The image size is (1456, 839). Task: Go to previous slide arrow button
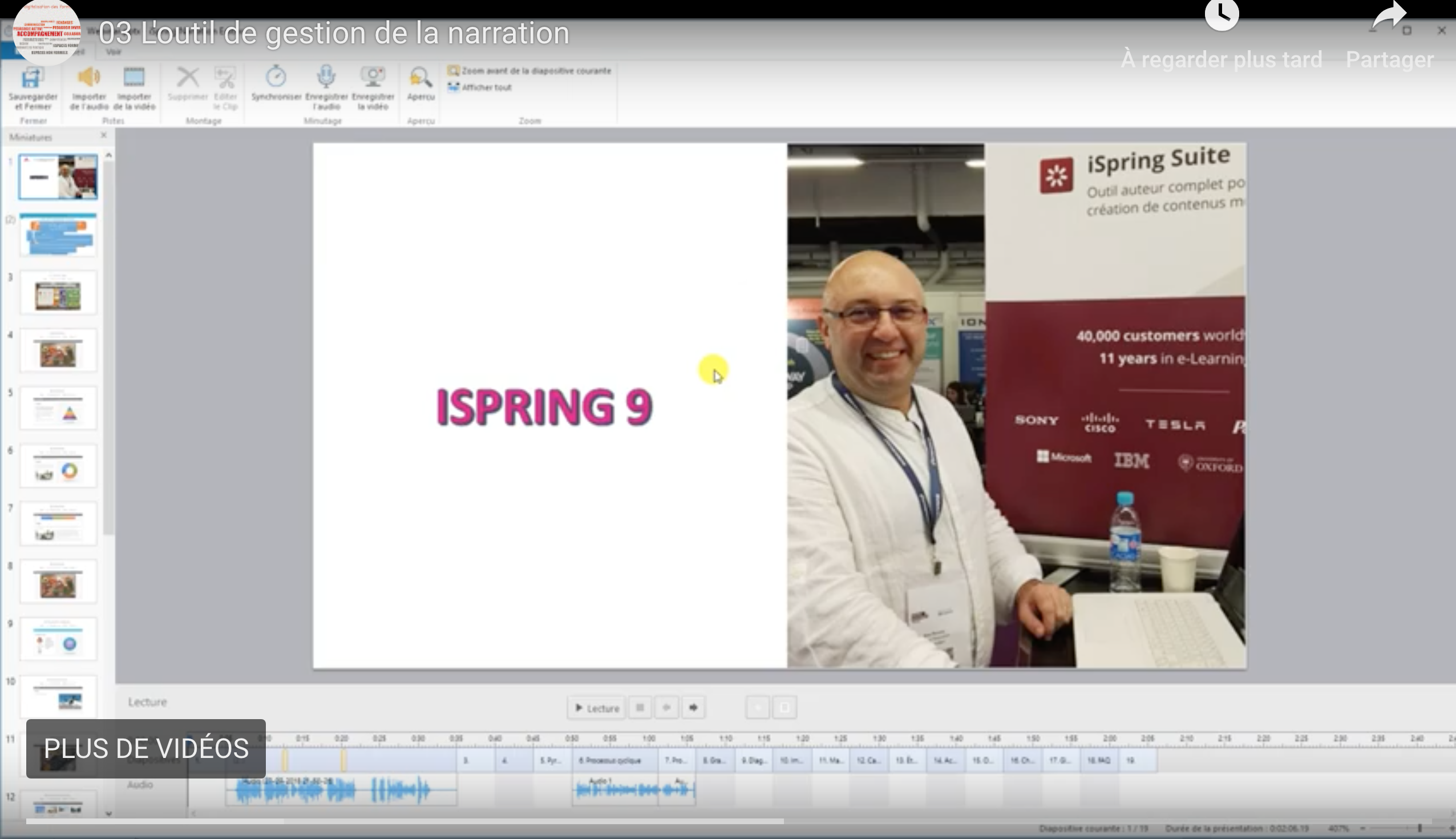pyautogui.click(x=666, y=708)
